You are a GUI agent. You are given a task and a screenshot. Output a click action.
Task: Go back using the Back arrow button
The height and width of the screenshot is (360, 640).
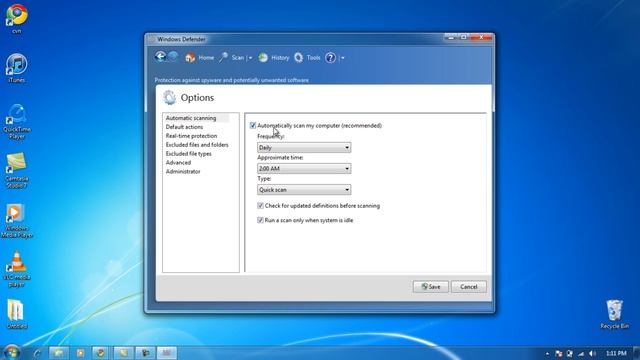point(160,57)
